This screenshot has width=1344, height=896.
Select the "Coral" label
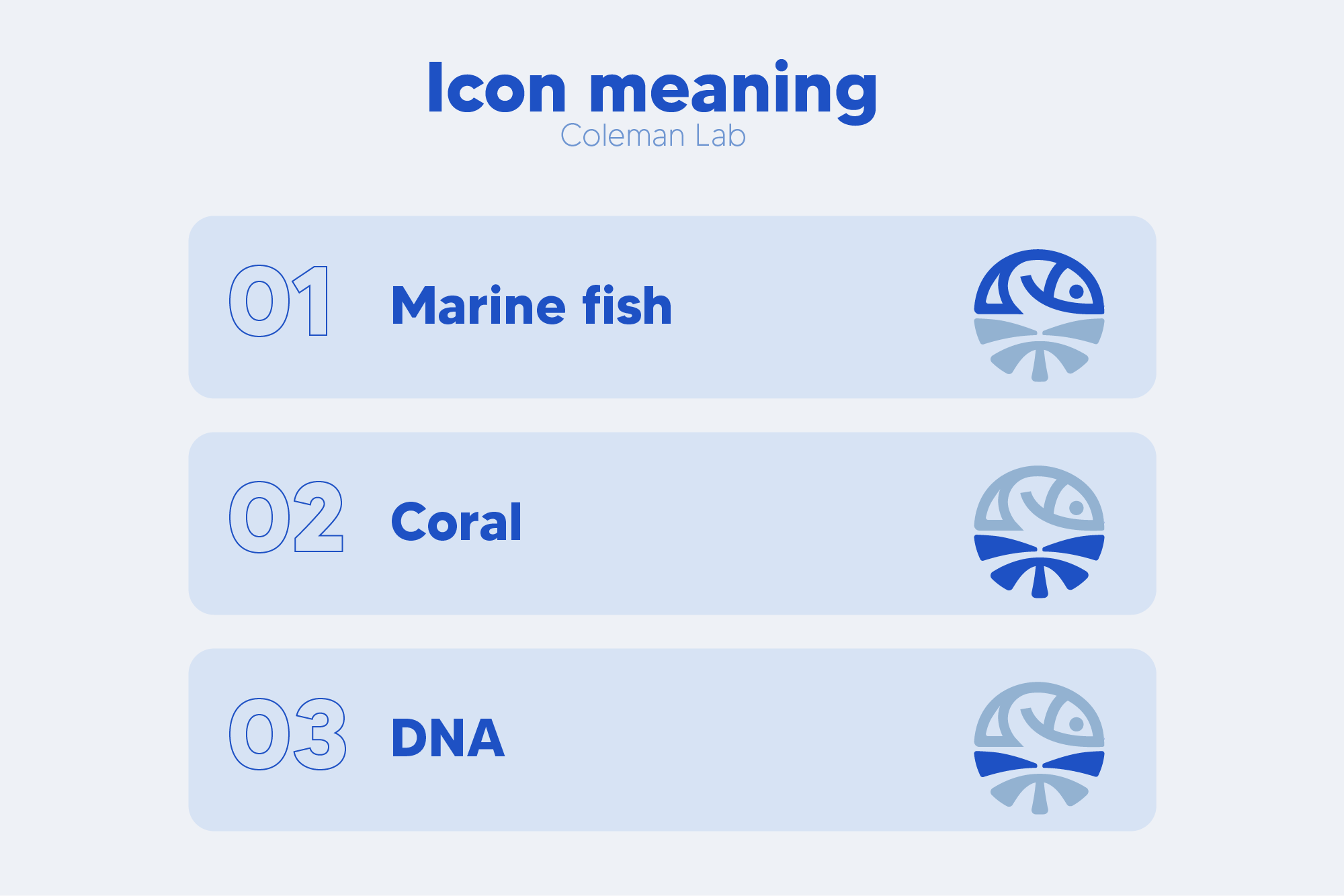coord(456,522)
